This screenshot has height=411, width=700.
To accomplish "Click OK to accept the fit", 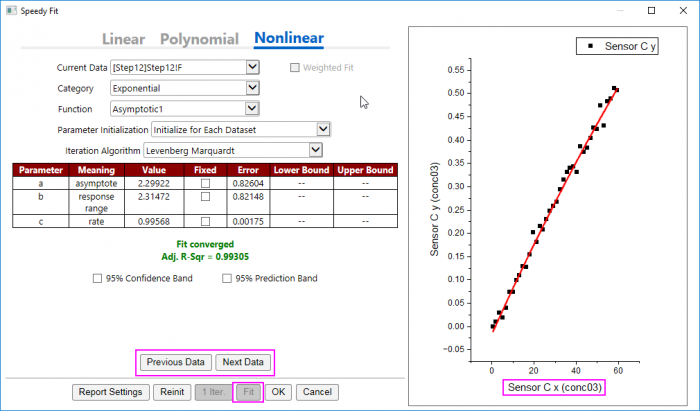I will pos(278,392).
